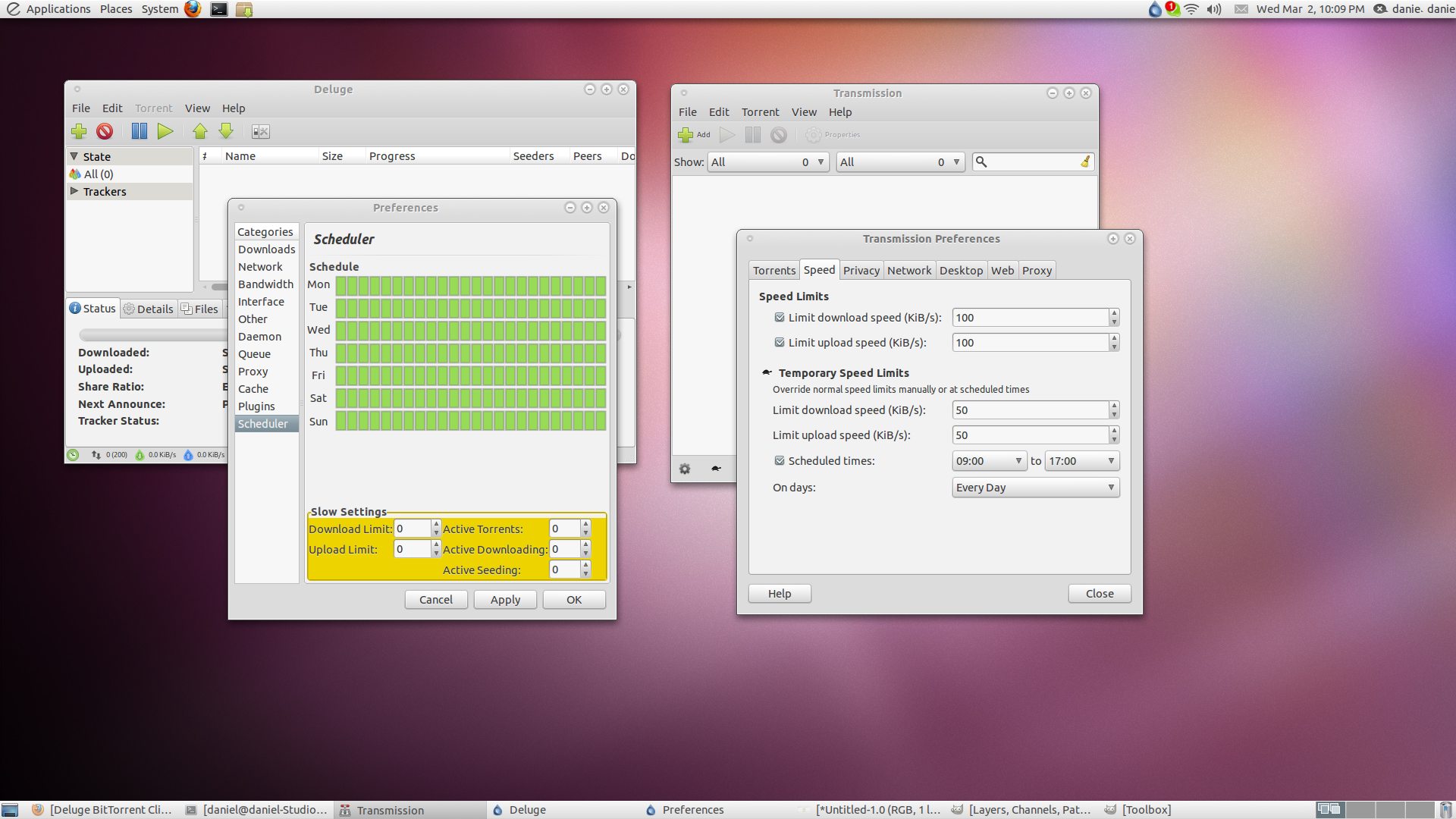Select Queue category in Deluge Preferences
Screen dimensions: 1456x819
click(266, 354)
